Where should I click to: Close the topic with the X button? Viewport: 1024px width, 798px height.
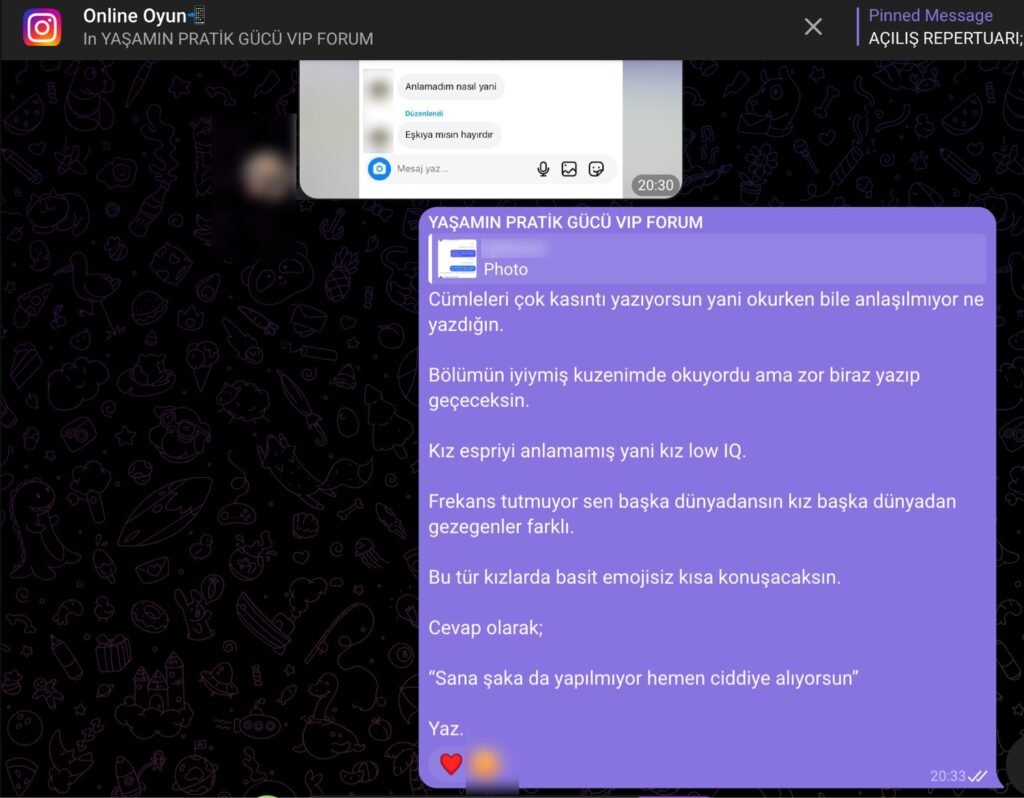pyautogui.click(x=813, y=27)
